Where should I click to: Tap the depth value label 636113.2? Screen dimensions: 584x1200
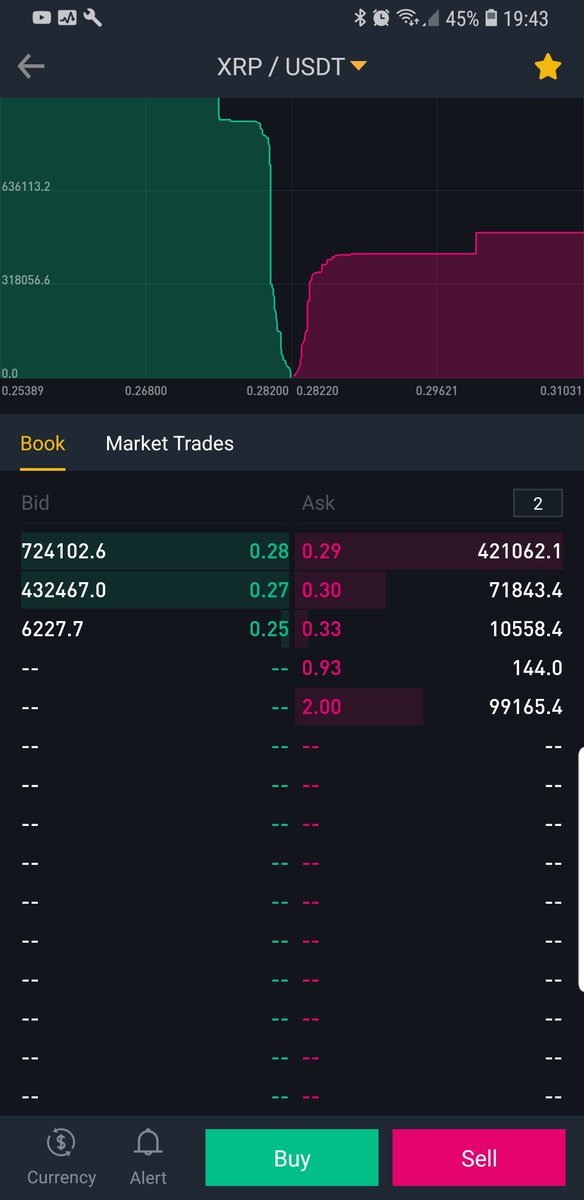26,187
